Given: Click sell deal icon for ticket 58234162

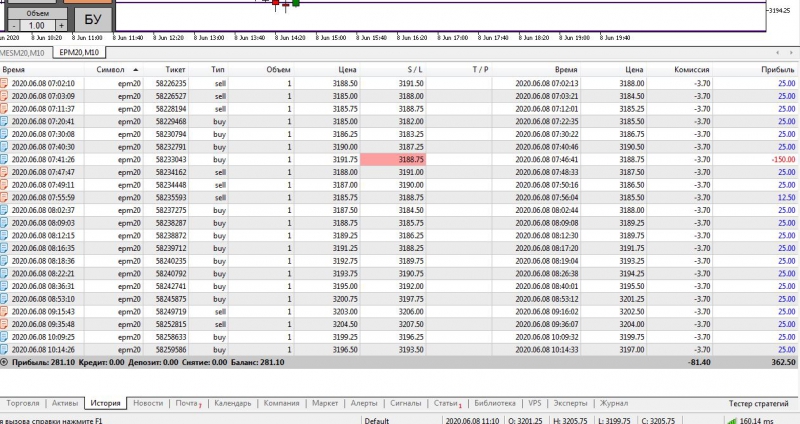Looking at the screenshot, I should pos(4,172).
